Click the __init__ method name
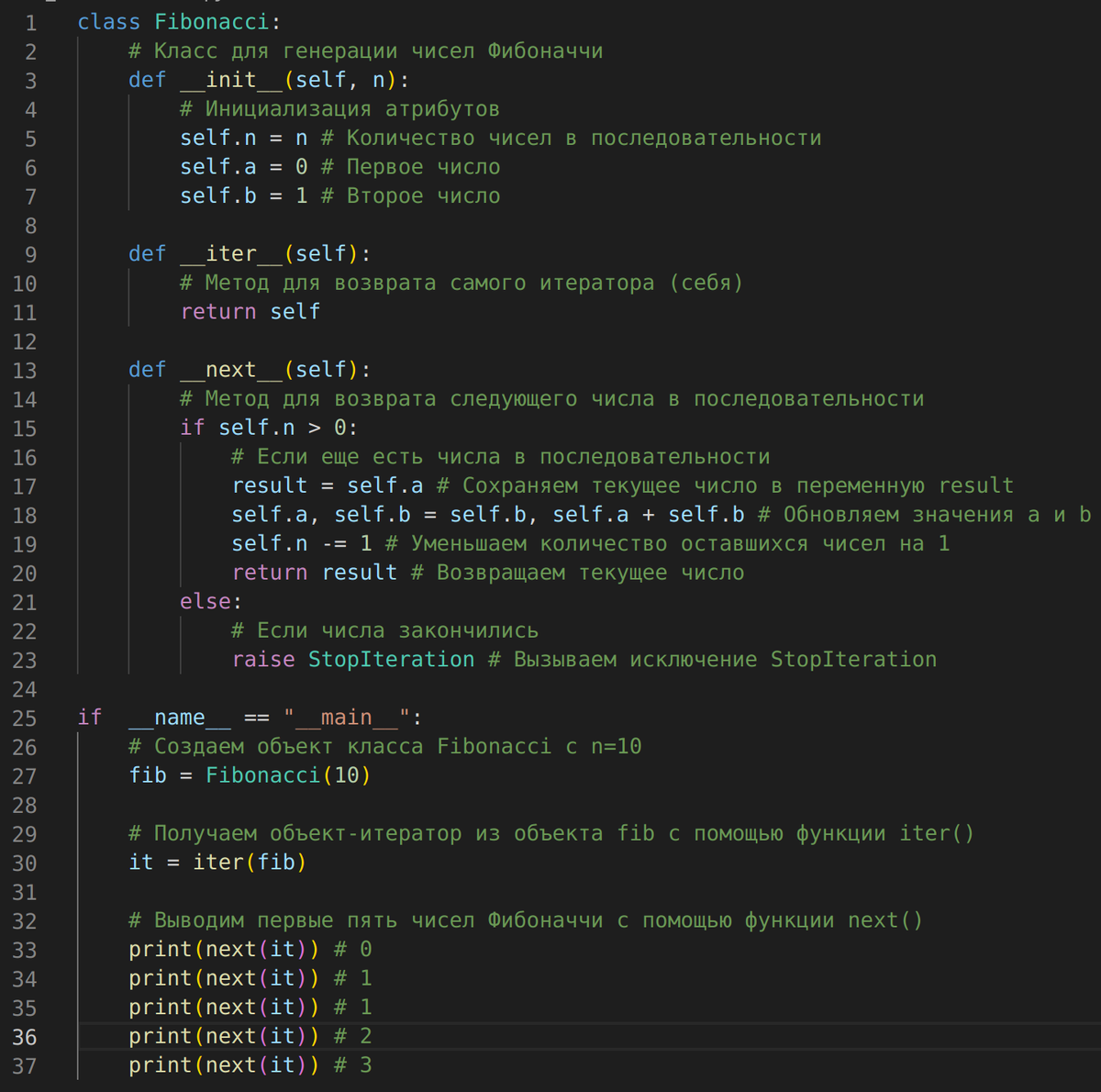The height and width of the screenshot is (1092, 1101). coord(231,80)
